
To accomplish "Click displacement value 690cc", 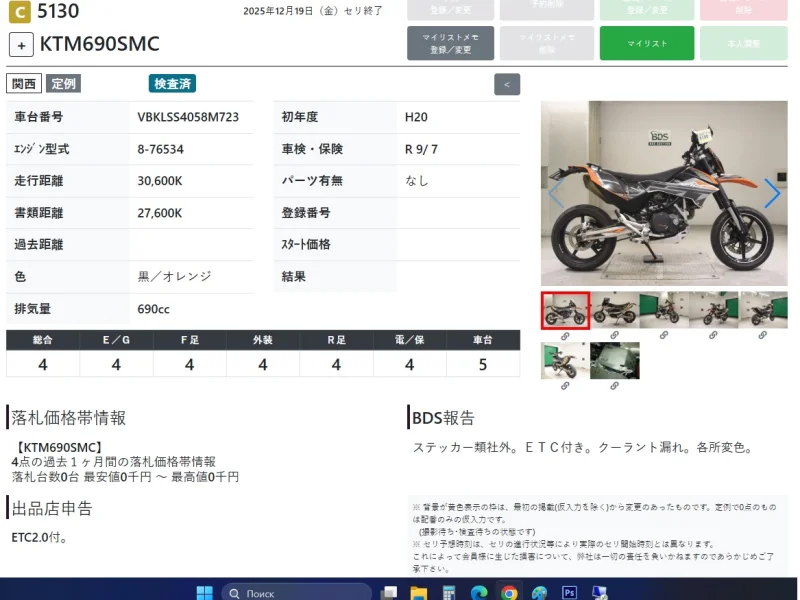I will tap(154, 309).
